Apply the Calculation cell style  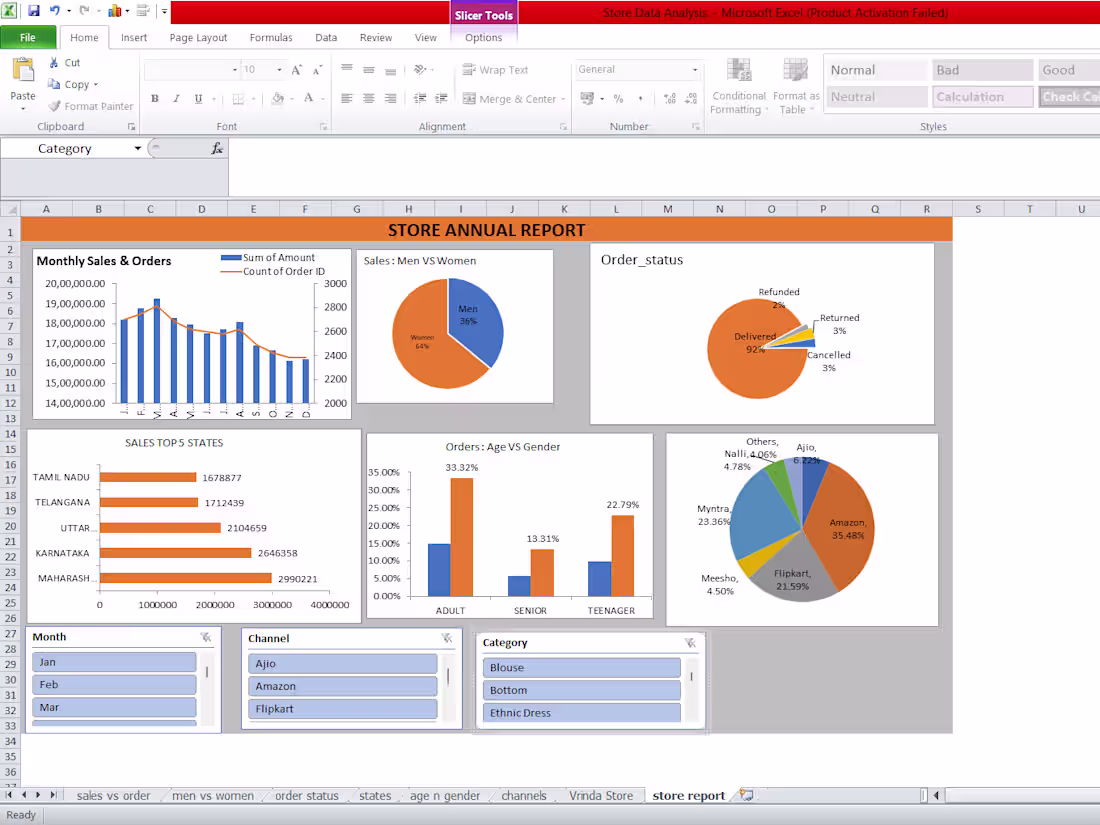982,97
